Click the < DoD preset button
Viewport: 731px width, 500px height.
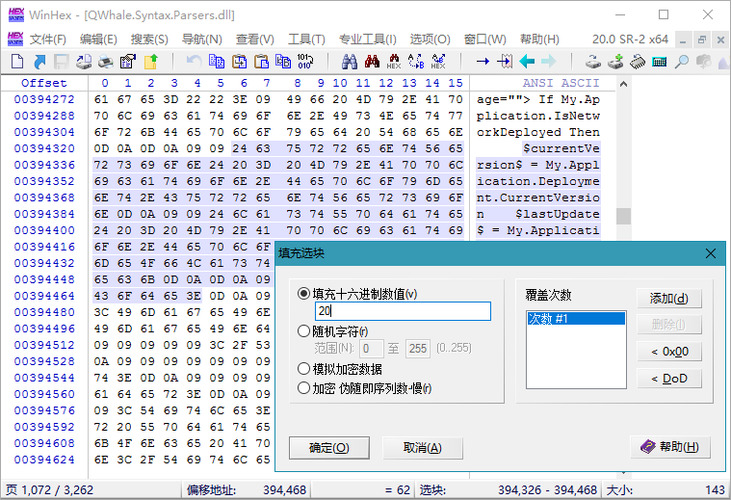click(x=669, y=378)
